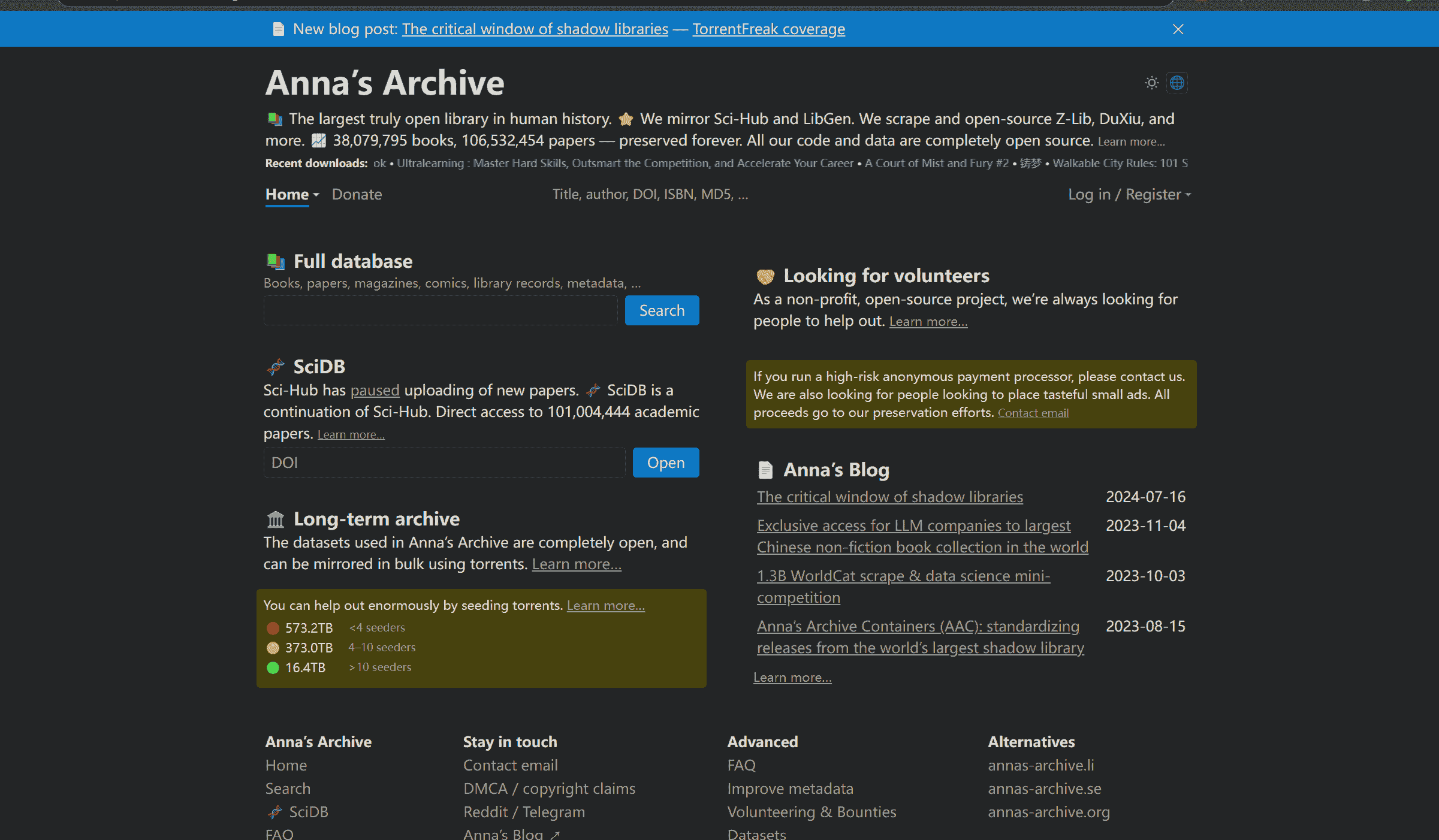Click the handshake volunteers icon

(x=765, y=276)
